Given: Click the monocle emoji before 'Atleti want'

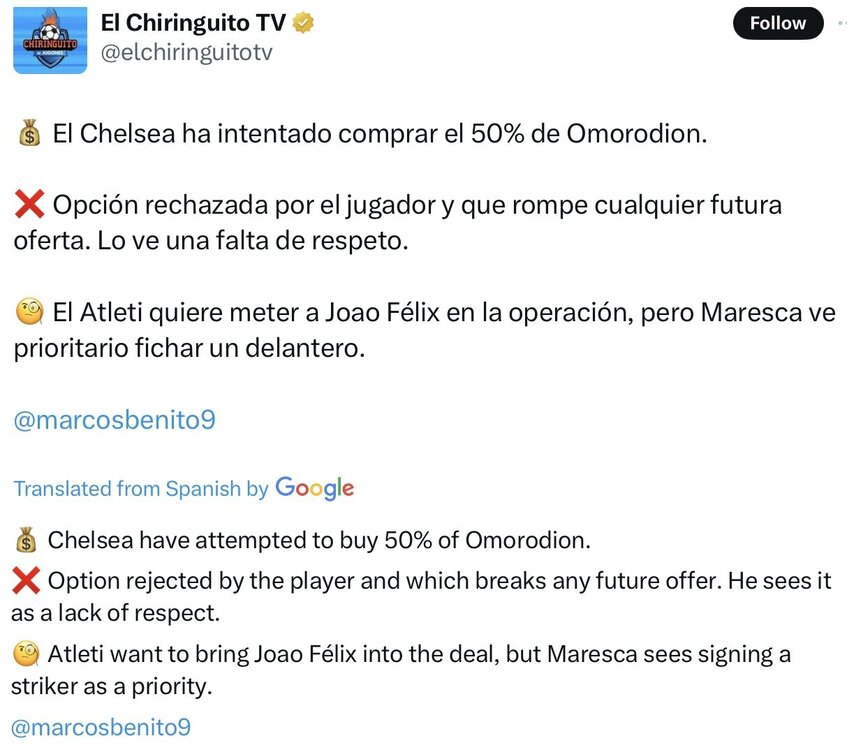Looking at the screenshot, I should [x=26, y=654].
